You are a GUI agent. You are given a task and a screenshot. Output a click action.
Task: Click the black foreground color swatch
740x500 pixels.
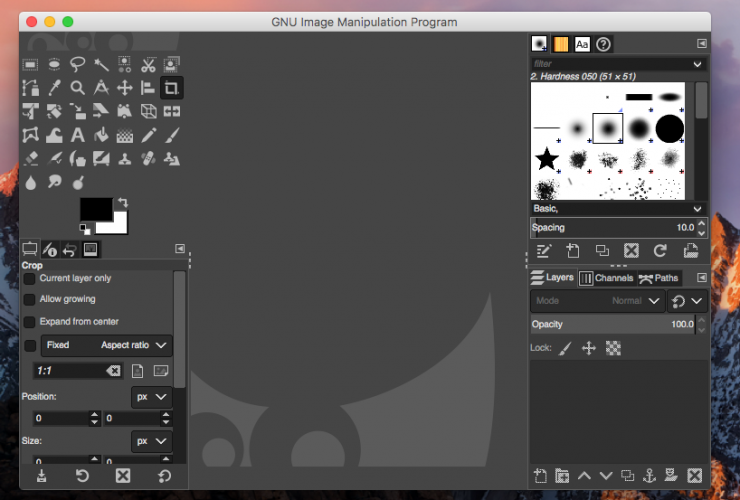(x=95, y=209)
